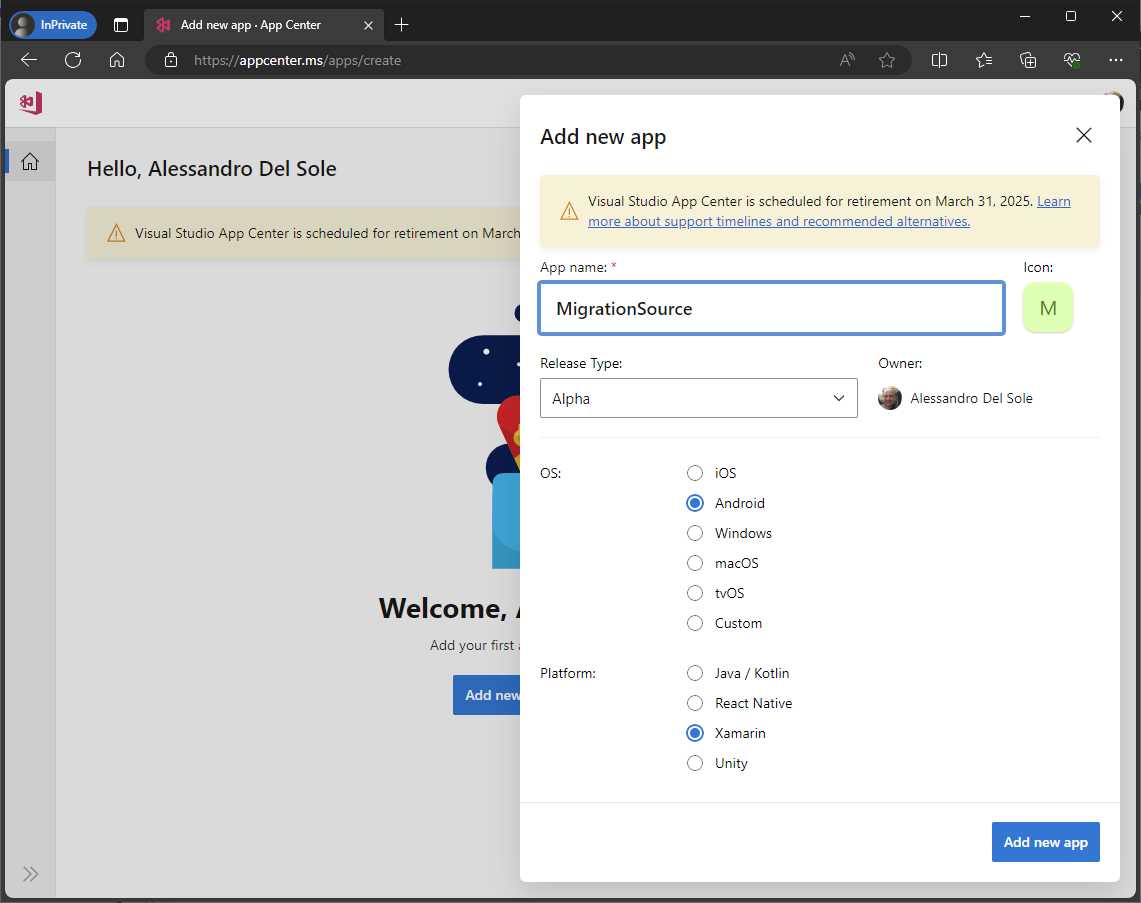
Task: Open Favorites list icon
Action: pos(984,60)
